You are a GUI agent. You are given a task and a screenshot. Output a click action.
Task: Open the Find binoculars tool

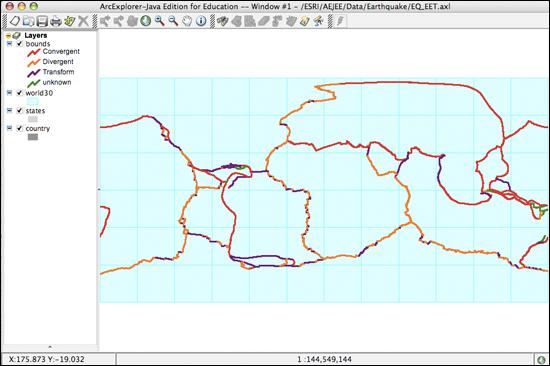click(x=222, y=21)
